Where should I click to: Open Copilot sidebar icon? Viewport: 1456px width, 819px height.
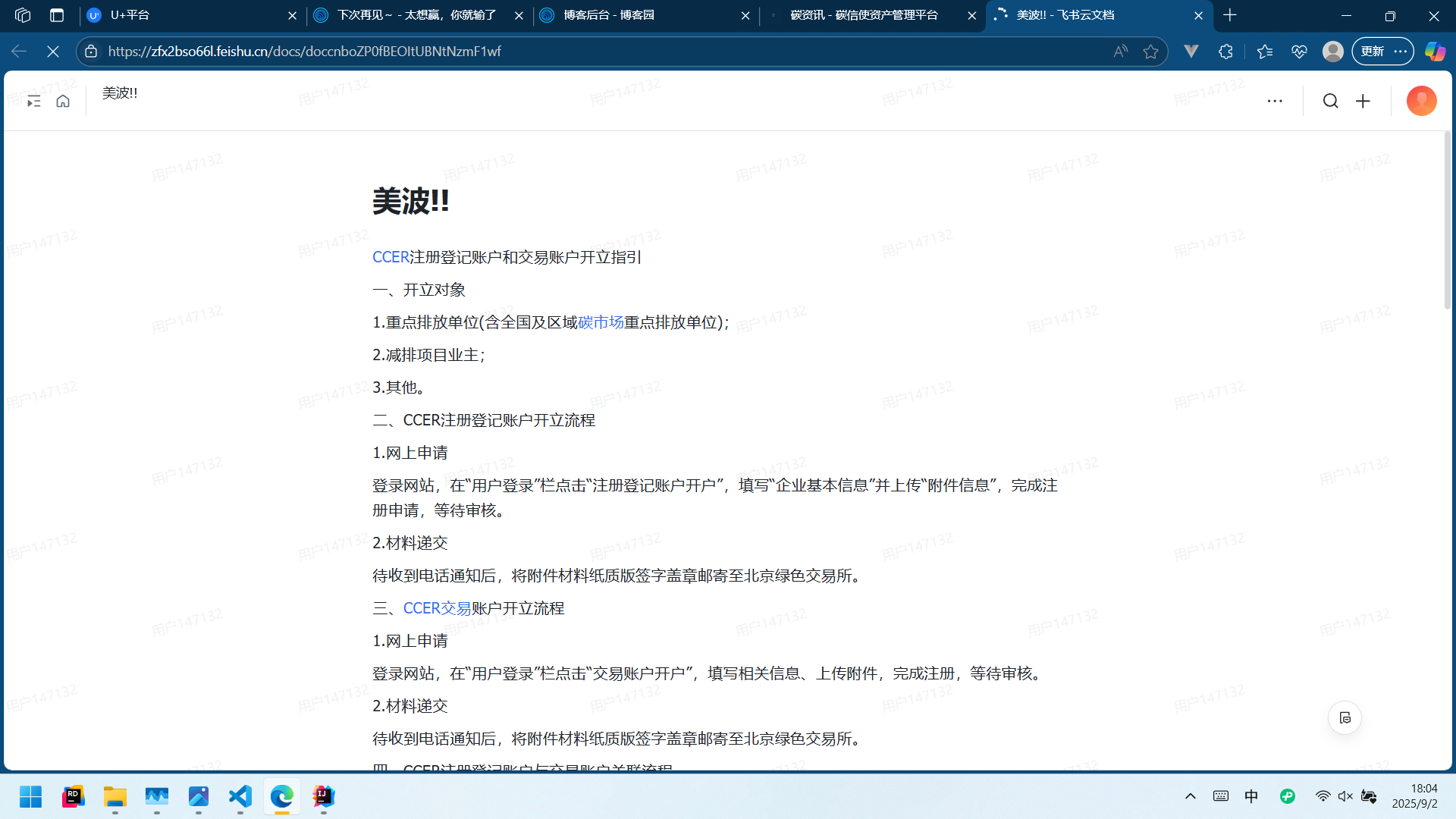point(1435,52)
